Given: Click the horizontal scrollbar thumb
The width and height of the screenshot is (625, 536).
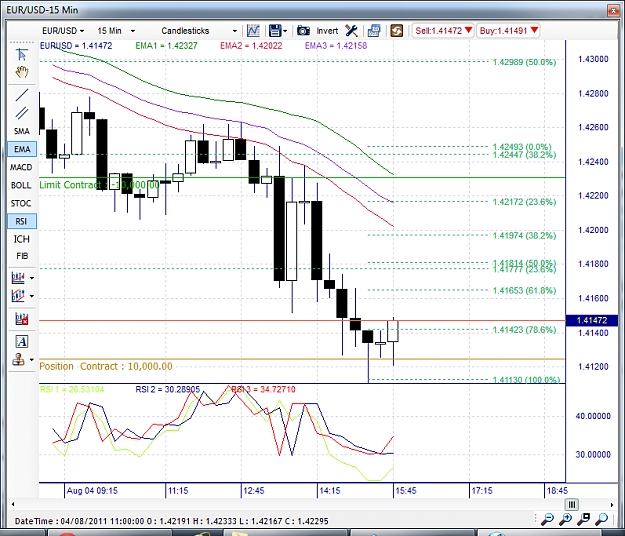Looking at the screenshot, I should 572,505.
